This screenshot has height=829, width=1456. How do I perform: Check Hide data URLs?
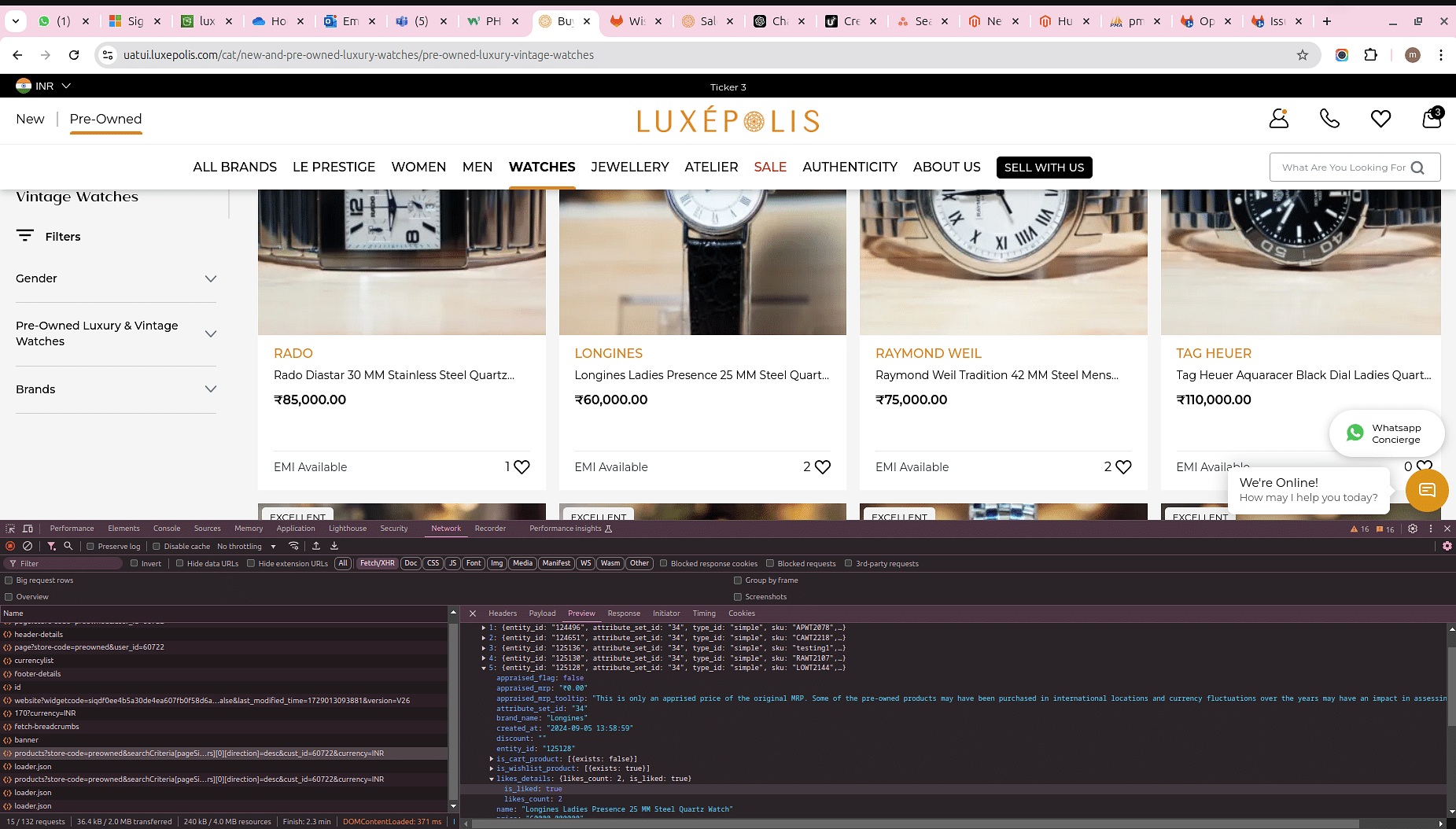click(180, 563)
